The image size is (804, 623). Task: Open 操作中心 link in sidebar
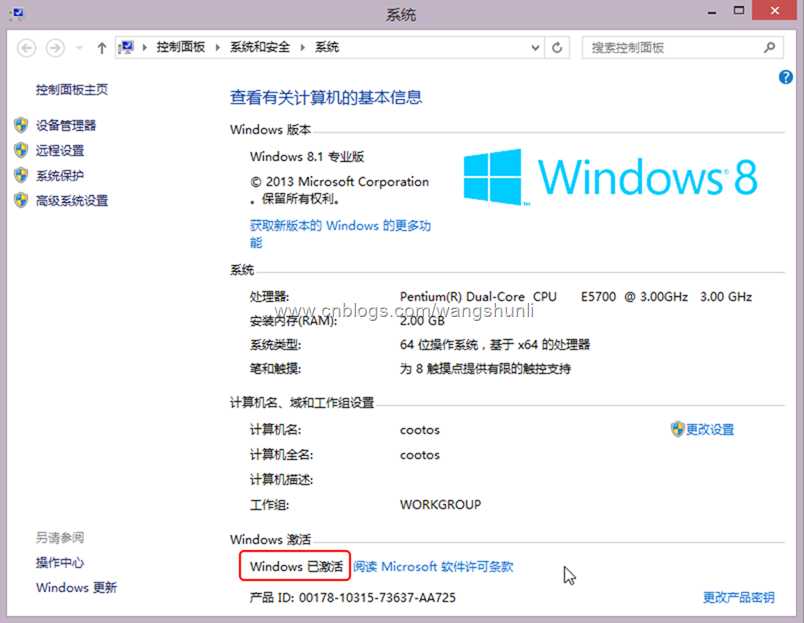point(59,562)
